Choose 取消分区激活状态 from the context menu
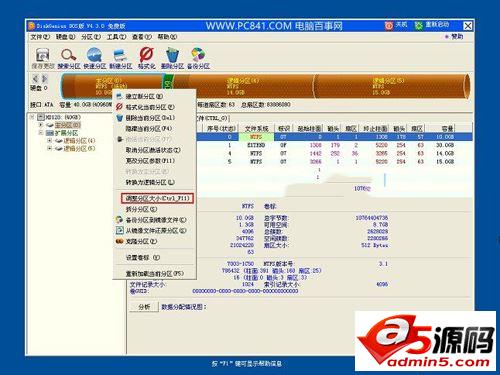 153,150
